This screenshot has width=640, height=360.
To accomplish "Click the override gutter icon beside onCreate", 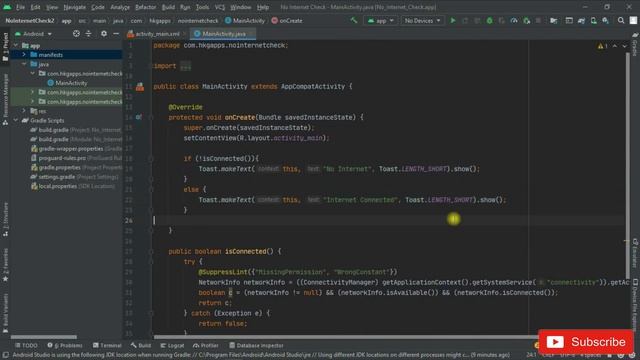I will pos(139,117).
